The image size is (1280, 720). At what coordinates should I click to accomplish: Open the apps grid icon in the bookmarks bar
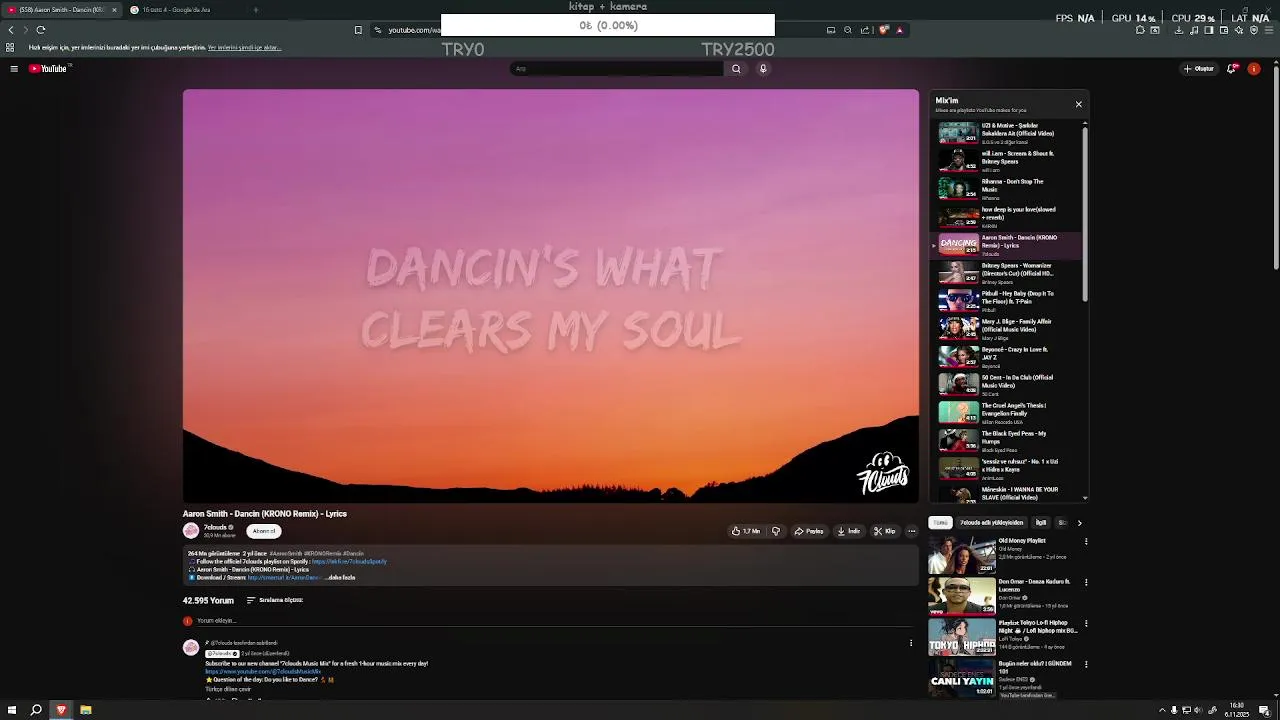pyautogui.click(x=10, y=48)
